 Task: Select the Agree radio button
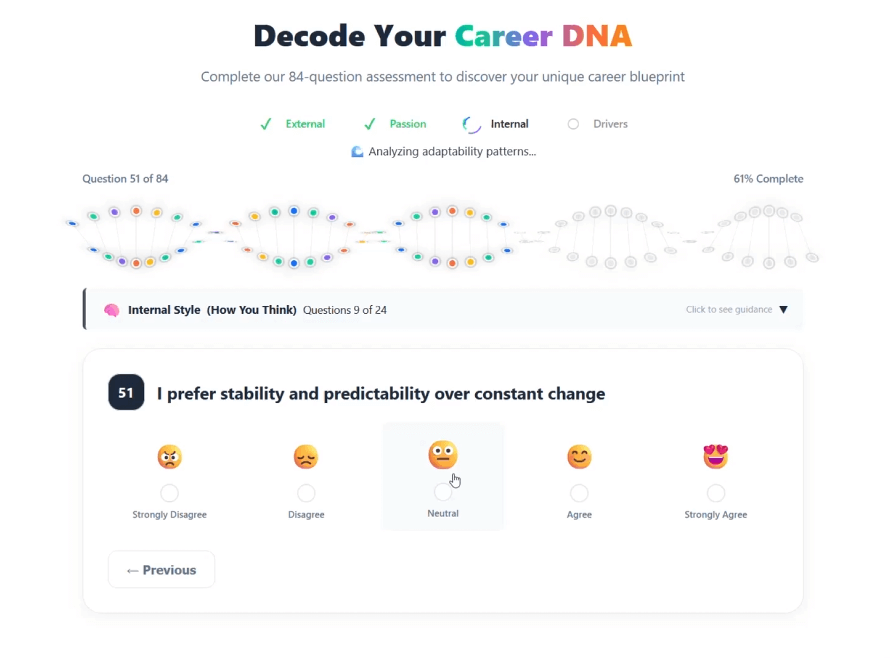[579, 493]
